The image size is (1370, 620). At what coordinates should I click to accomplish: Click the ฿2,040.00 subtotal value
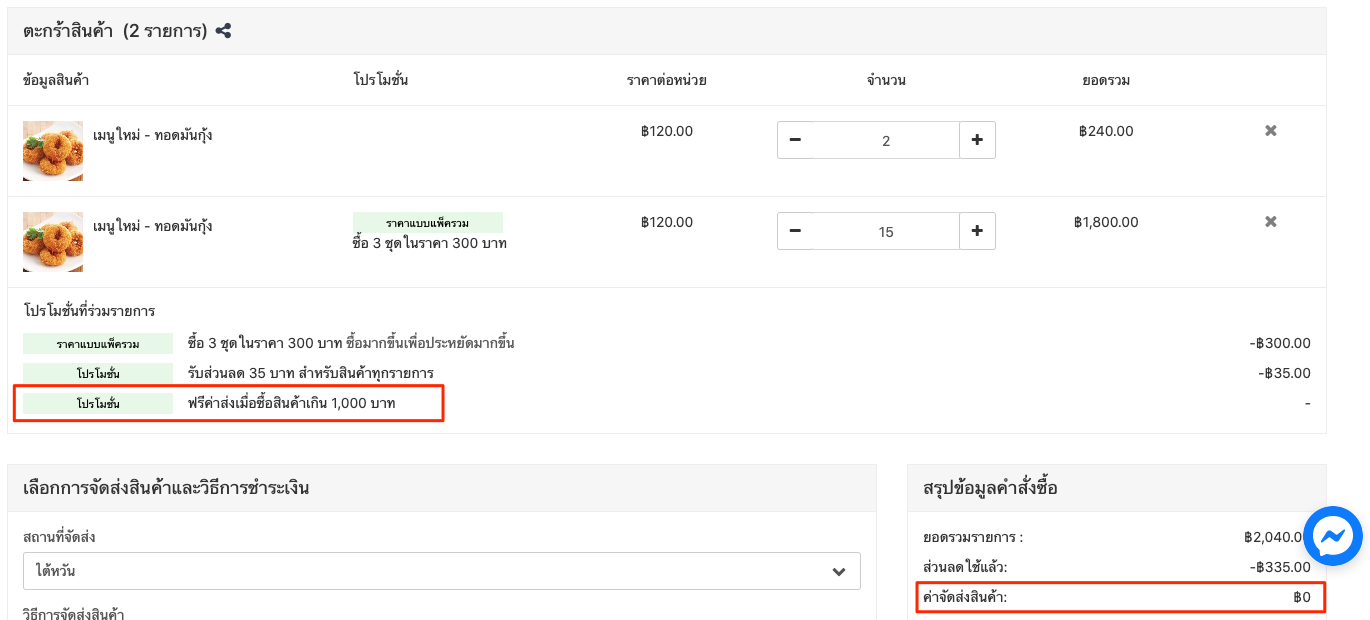click(x=1275, y=537)
